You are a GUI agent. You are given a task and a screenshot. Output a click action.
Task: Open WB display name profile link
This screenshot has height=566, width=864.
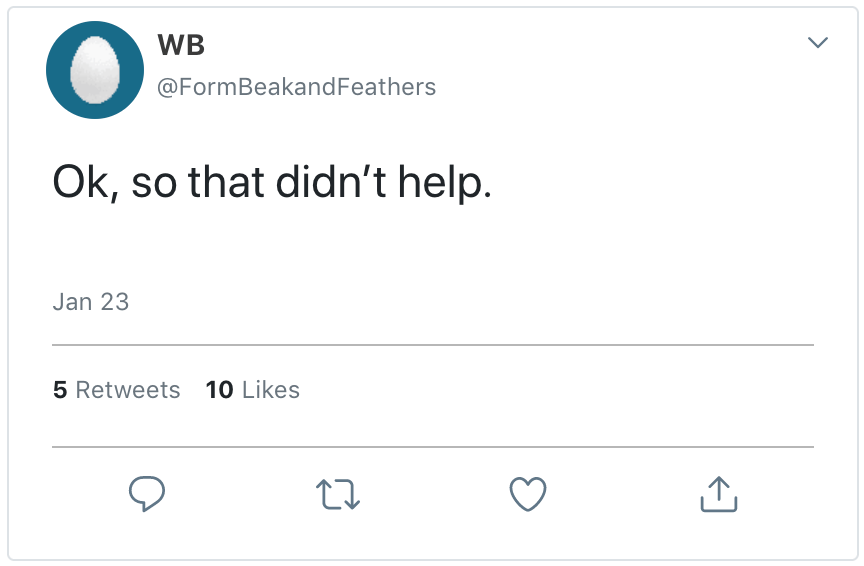(181, 44)
